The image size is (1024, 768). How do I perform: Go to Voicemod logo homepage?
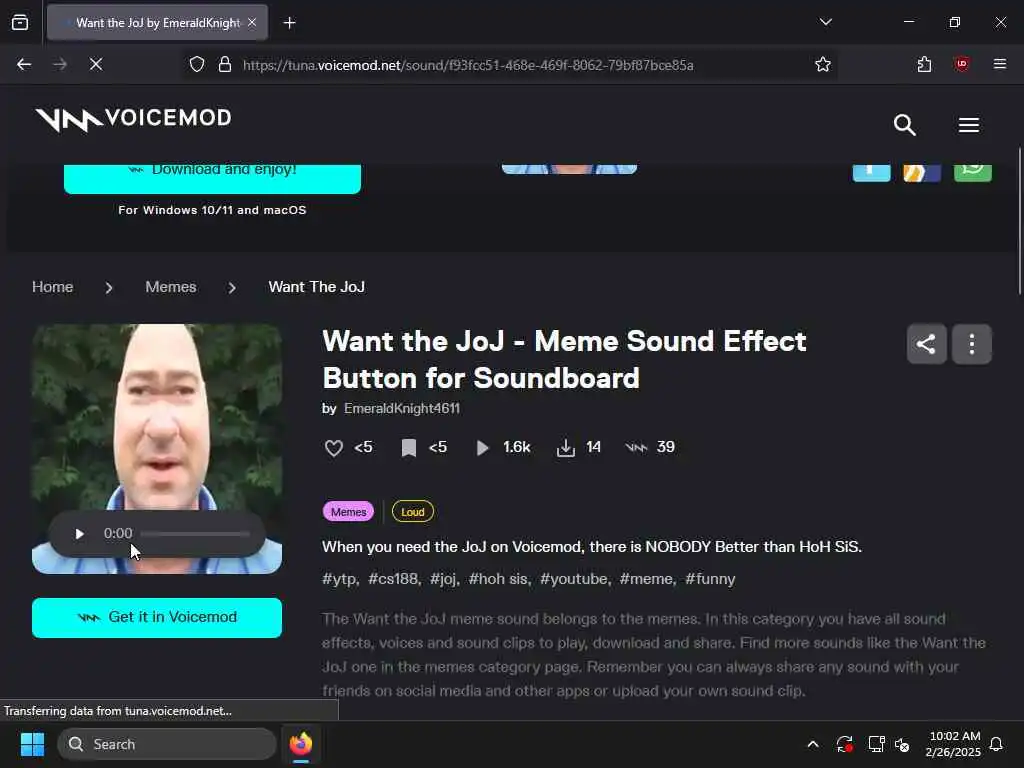tap(133, 120)
